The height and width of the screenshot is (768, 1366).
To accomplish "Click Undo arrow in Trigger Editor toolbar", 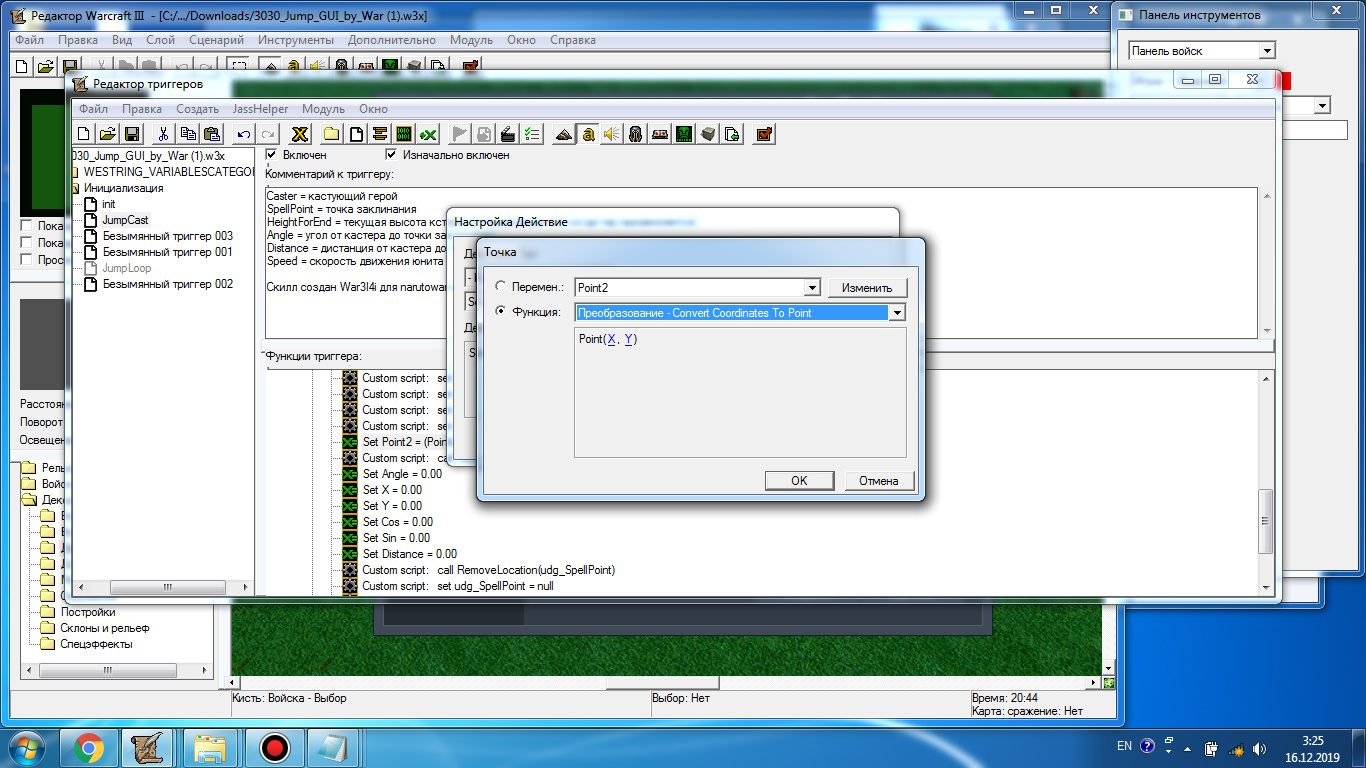I will (x=243, y=134).
